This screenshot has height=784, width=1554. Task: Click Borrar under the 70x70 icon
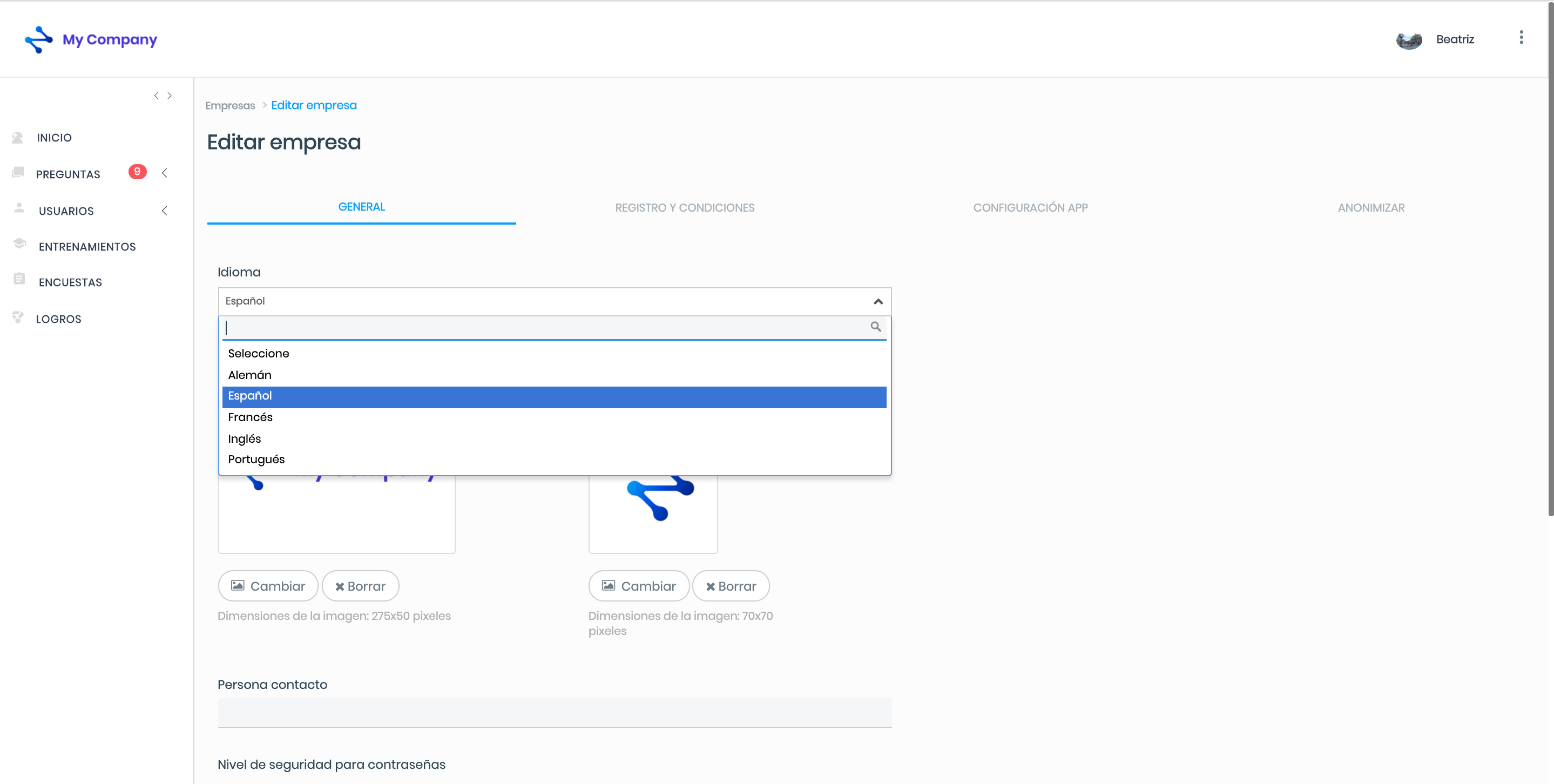tap(731, 586)
